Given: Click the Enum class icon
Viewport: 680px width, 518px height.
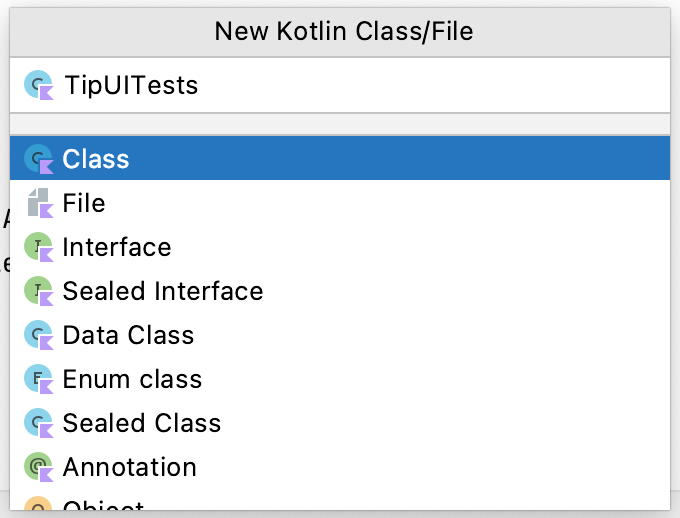Looking at the screenshot, I should click(38, 379).
